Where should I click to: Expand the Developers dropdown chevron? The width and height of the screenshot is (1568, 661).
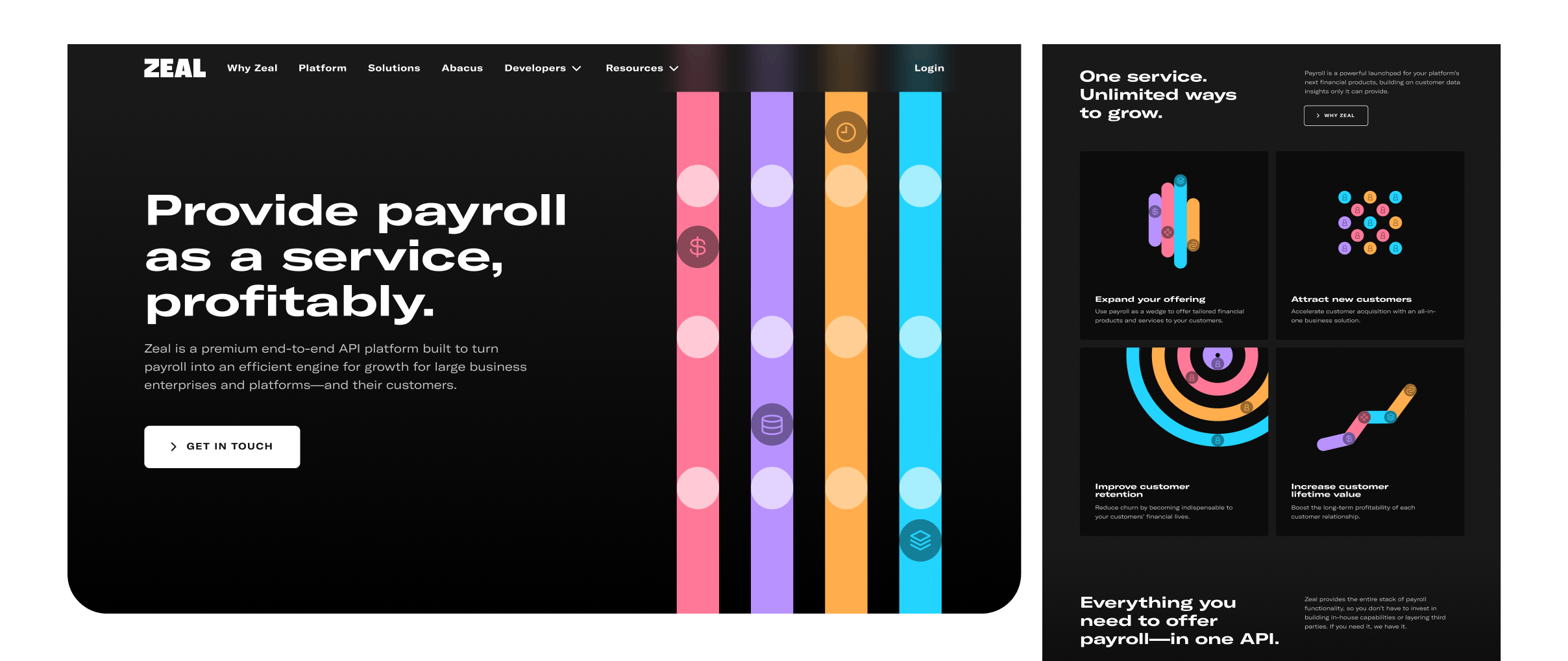[576, 68]
